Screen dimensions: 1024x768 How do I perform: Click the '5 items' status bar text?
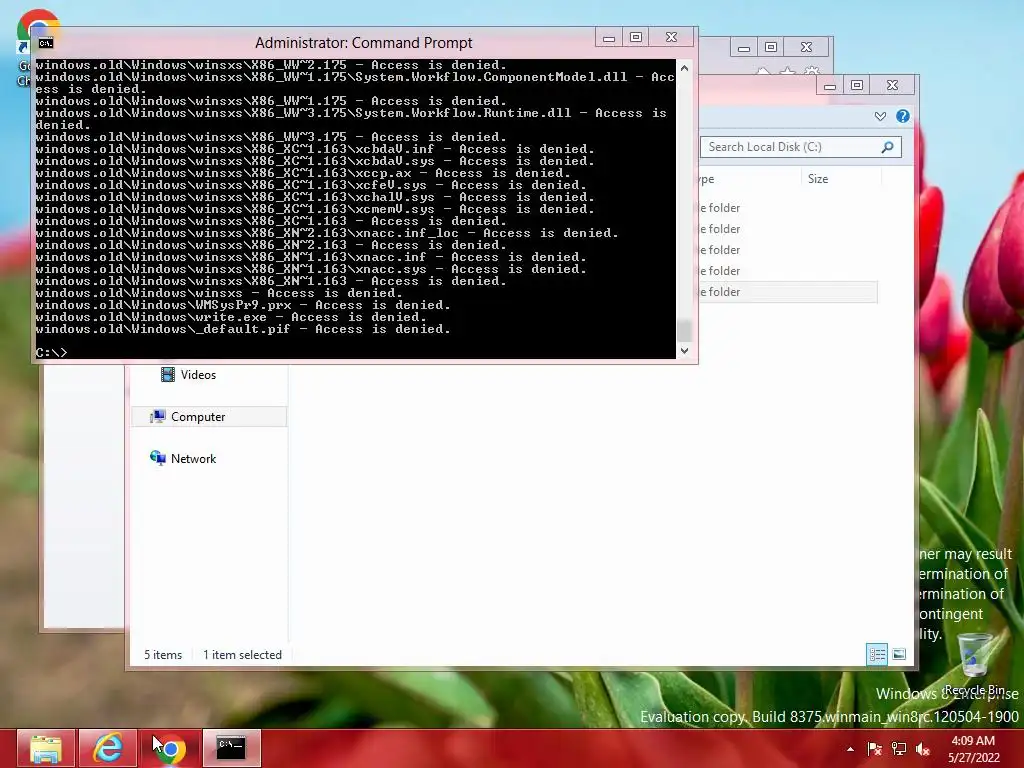point(163,655)
